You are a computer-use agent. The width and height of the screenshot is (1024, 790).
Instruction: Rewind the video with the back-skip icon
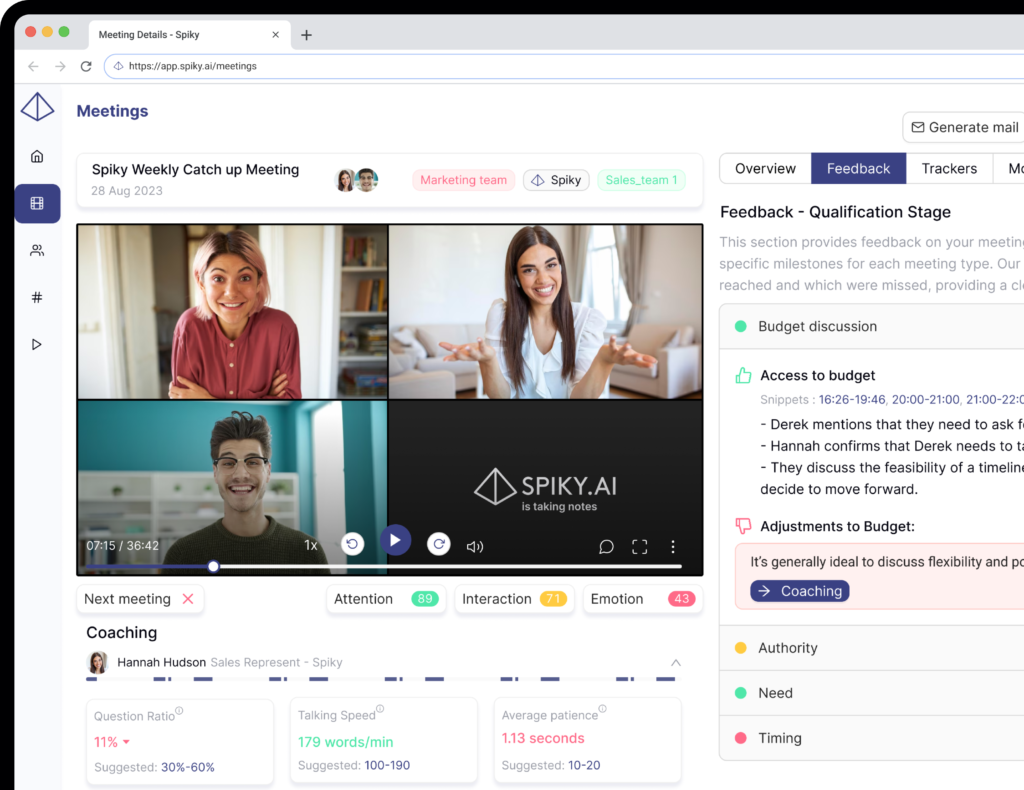pyautogui.click(x=353, y=544)
